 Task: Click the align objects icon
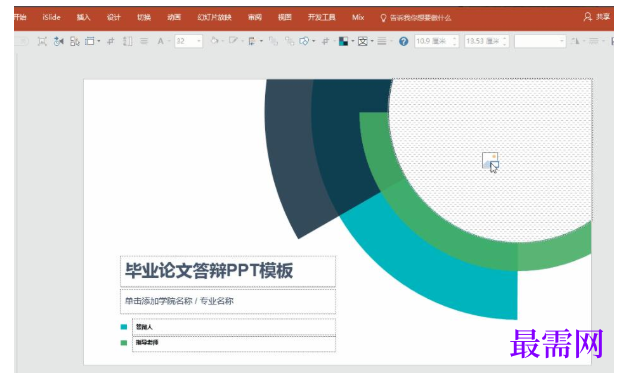pyautogui.click(x=252, y=41)
